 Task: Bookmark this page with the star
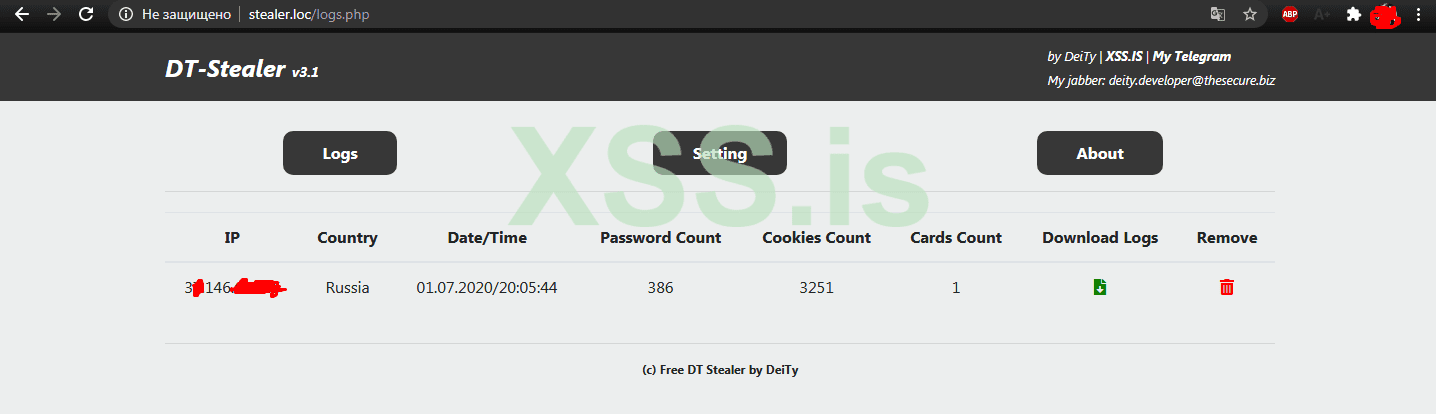1250,15
